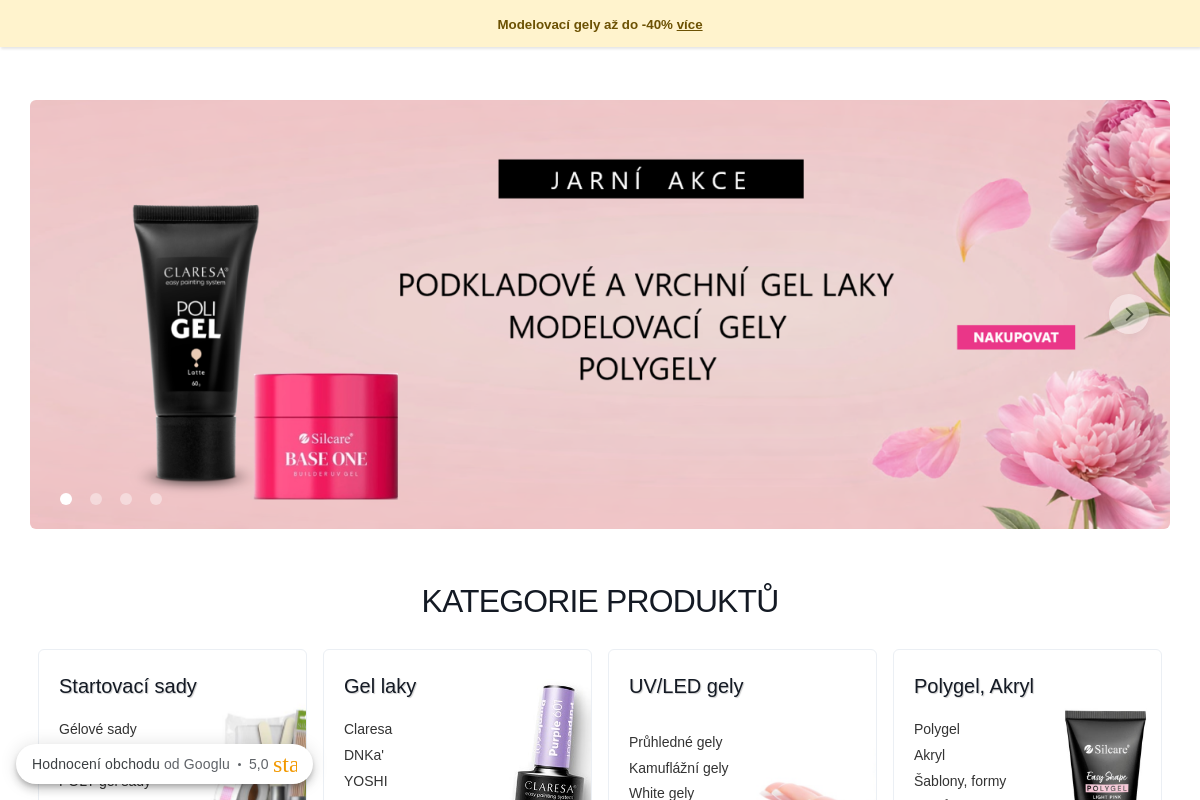Select the second carousel dot
1200x800 pixels.
96,499
